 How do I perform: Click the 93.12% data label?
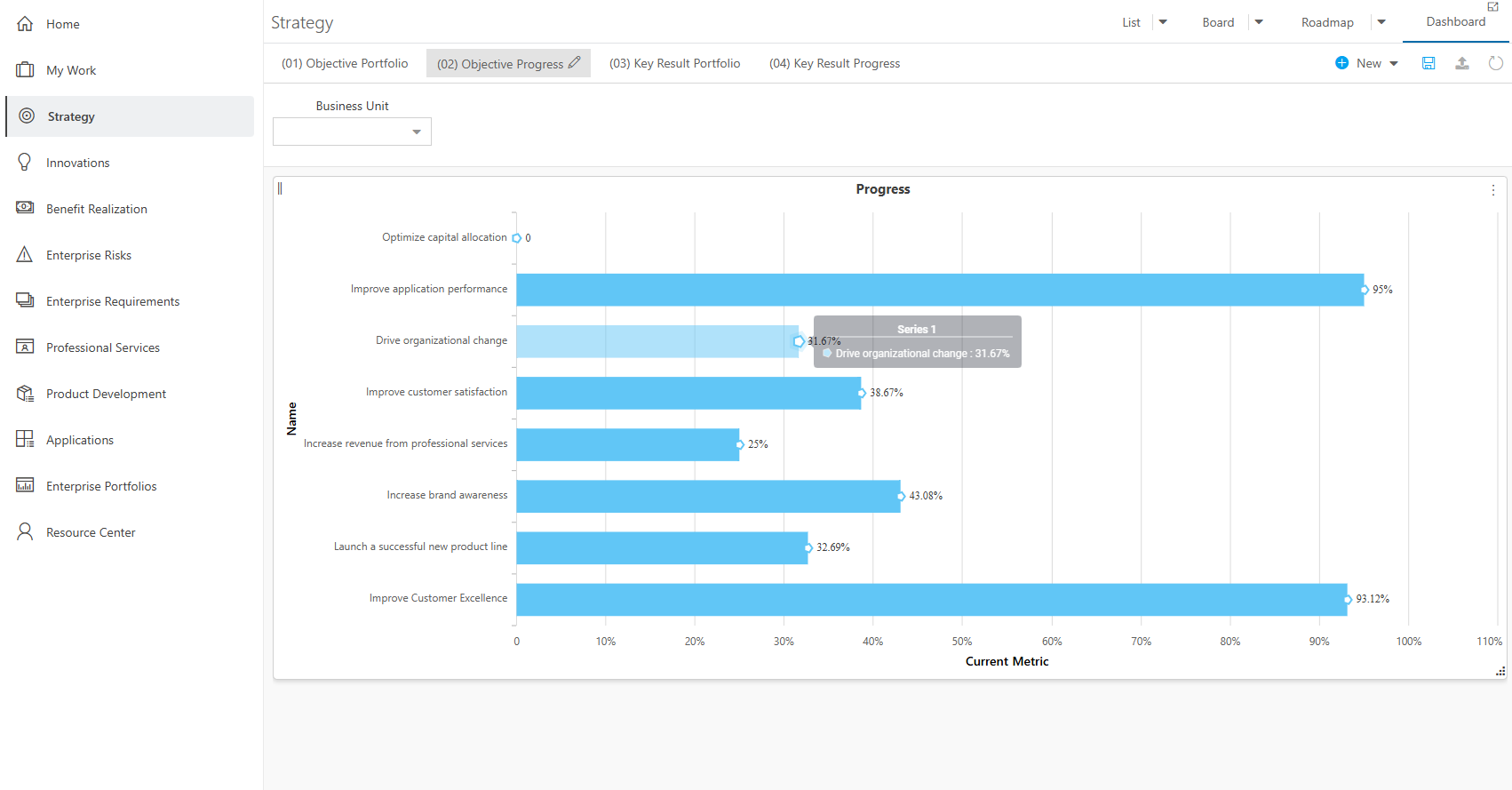point(1373,599)
